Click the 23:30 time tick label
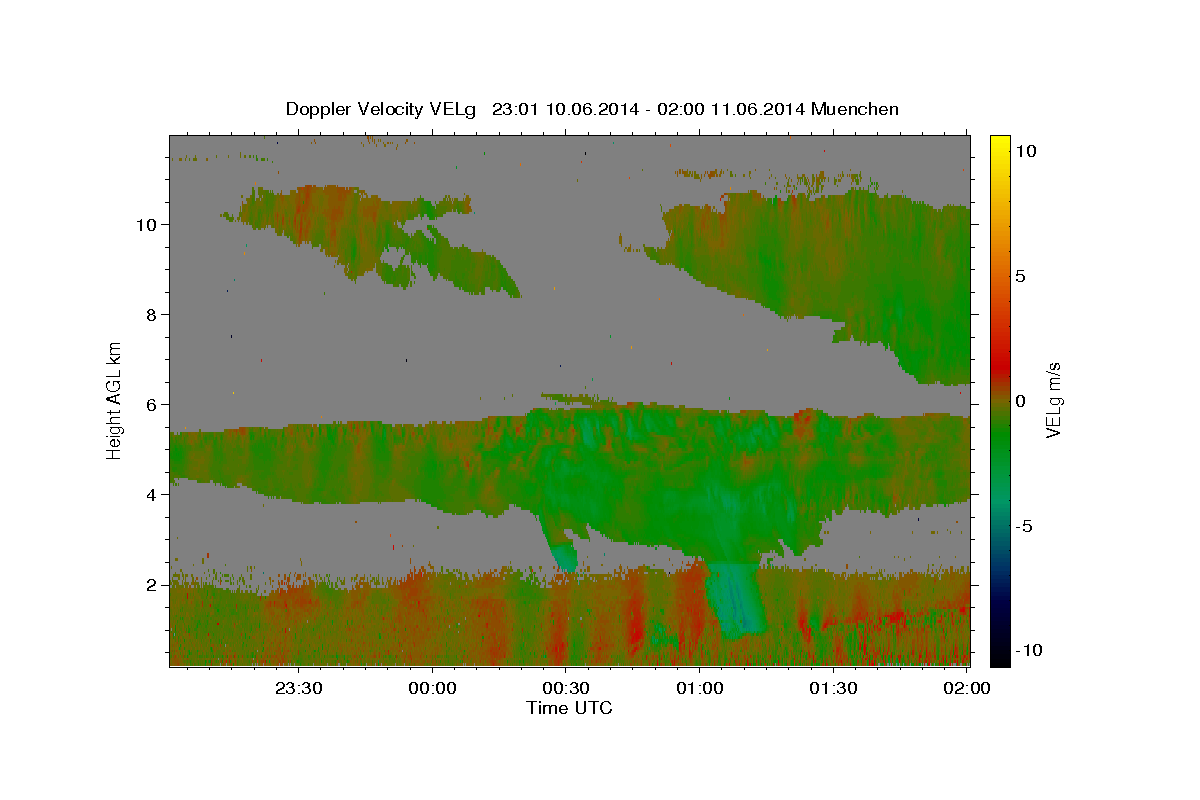 point(299,688)
